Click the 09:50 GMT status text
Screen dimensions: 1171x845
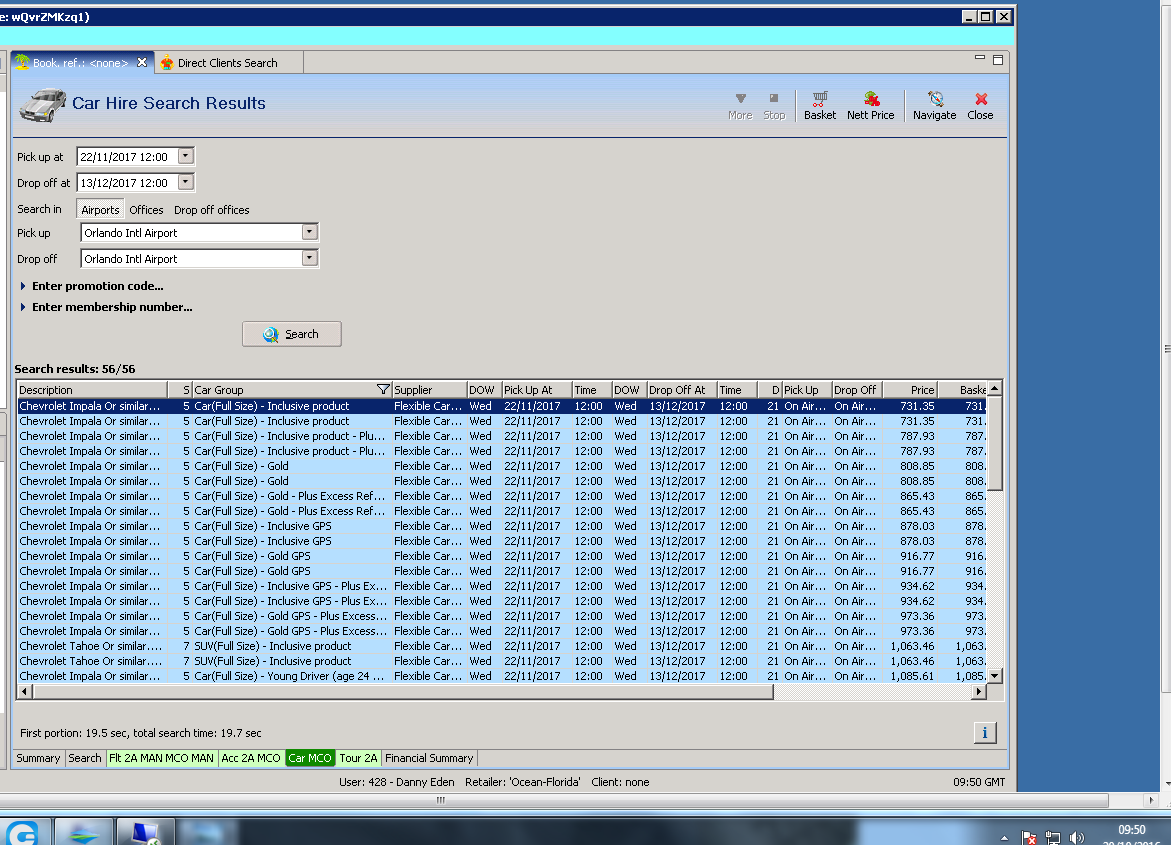click(979, 781)
